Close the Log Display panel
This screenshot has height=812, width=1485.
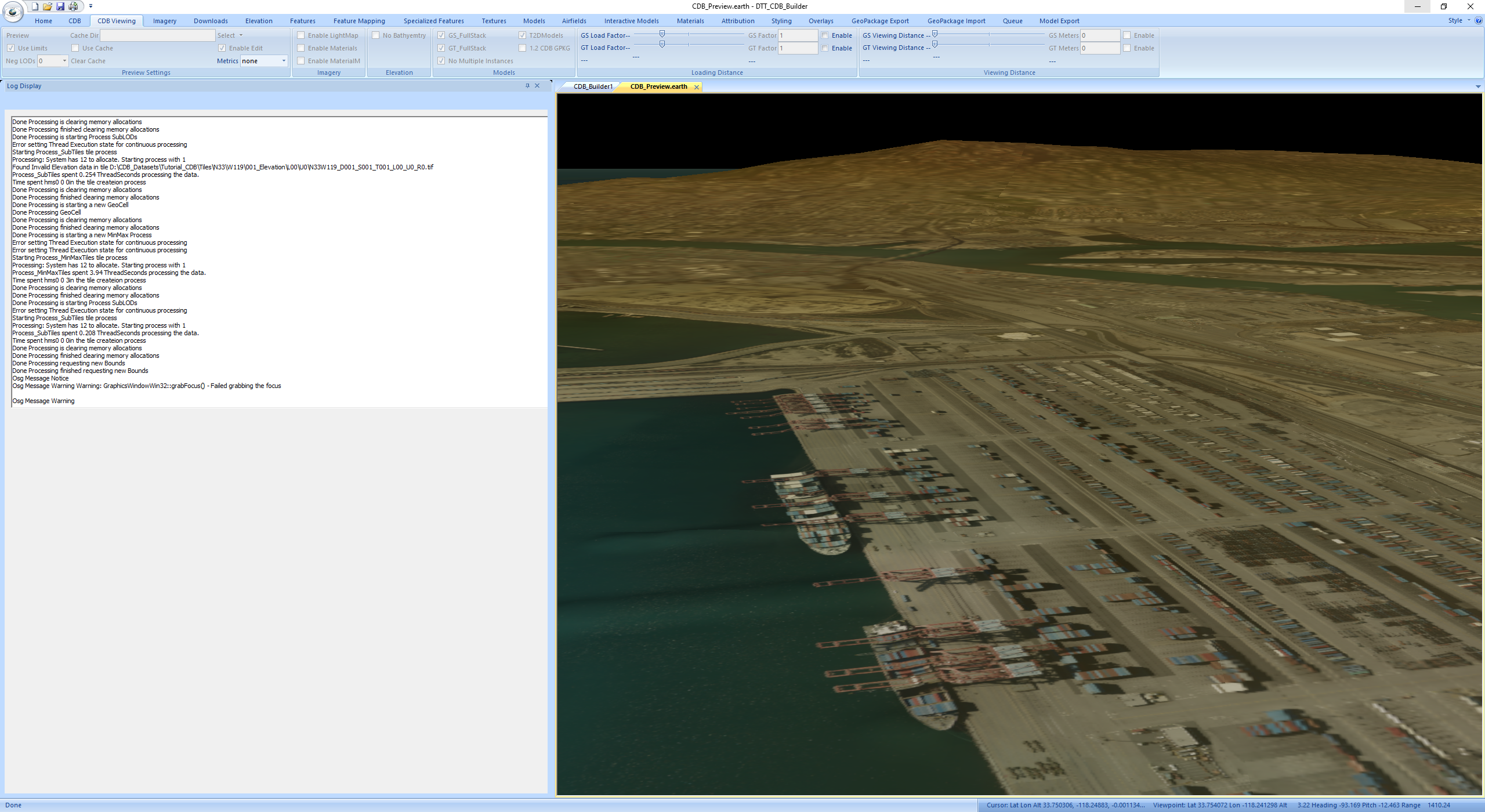click(537, 86)
